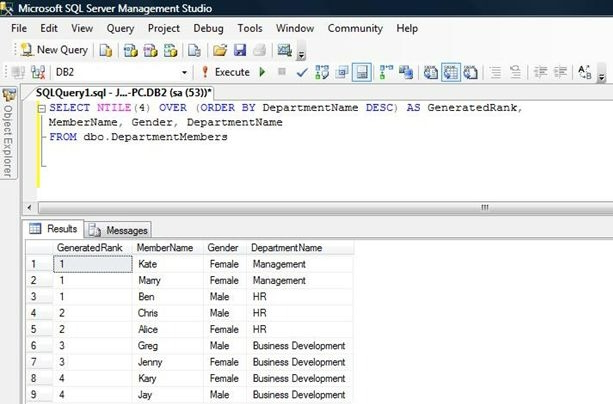The image size is (613, 404).
Task: Select the 'Greg' member name cell
Action: point(168,345)
